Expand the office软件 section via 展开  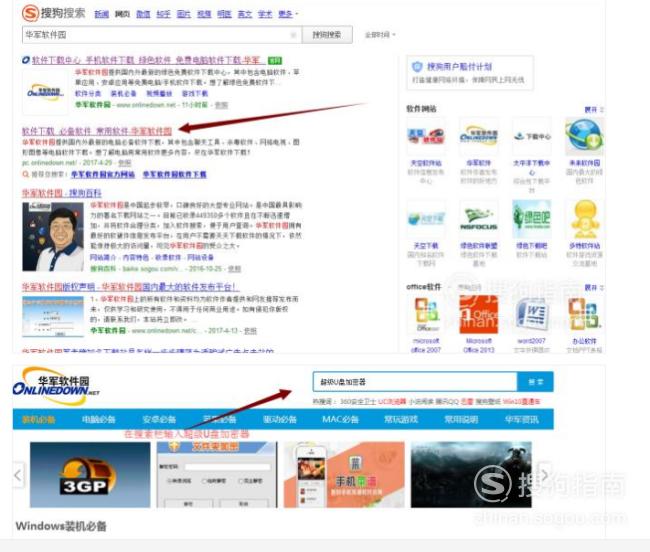594,287
